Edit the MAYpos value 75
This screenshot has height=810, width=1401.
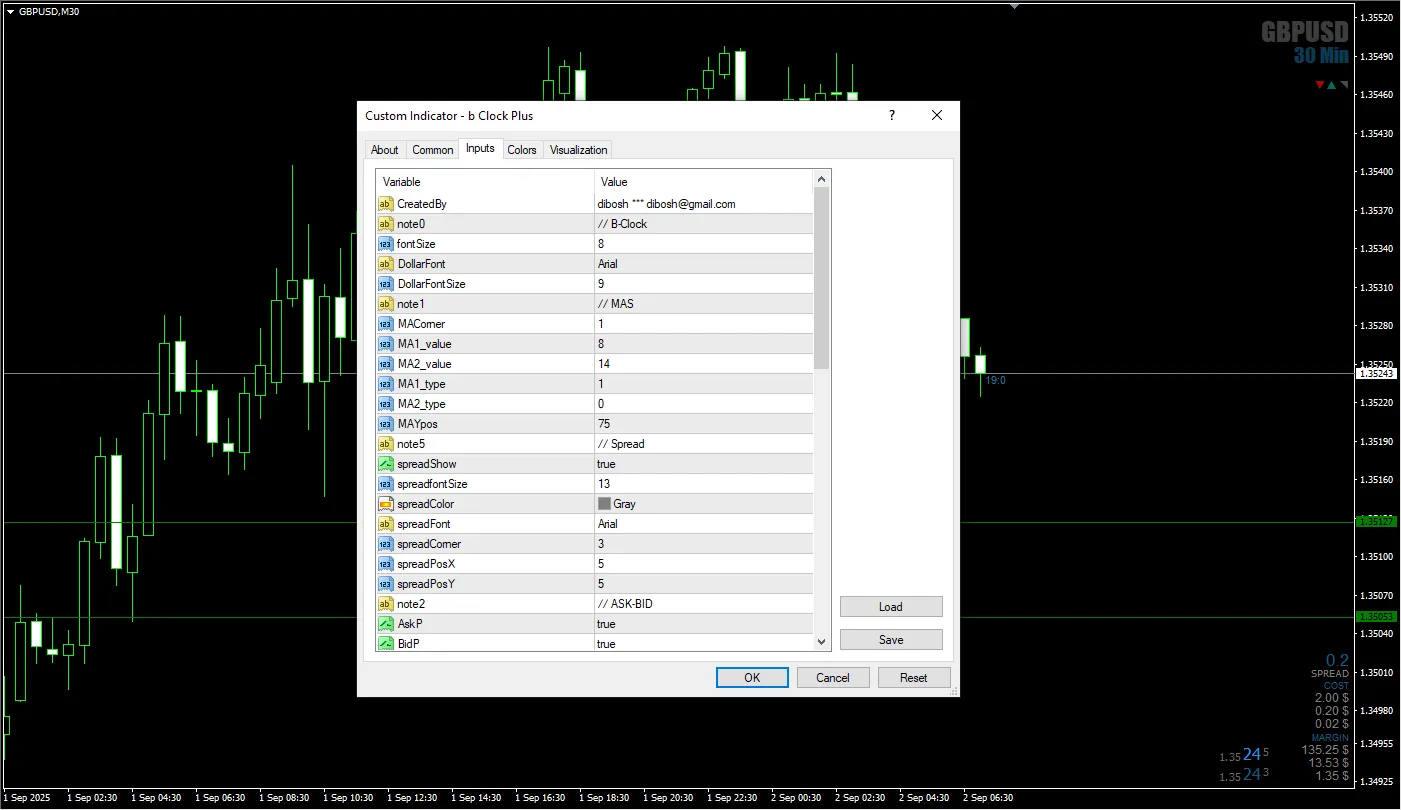pyautogui.click(x=604, y=424)
